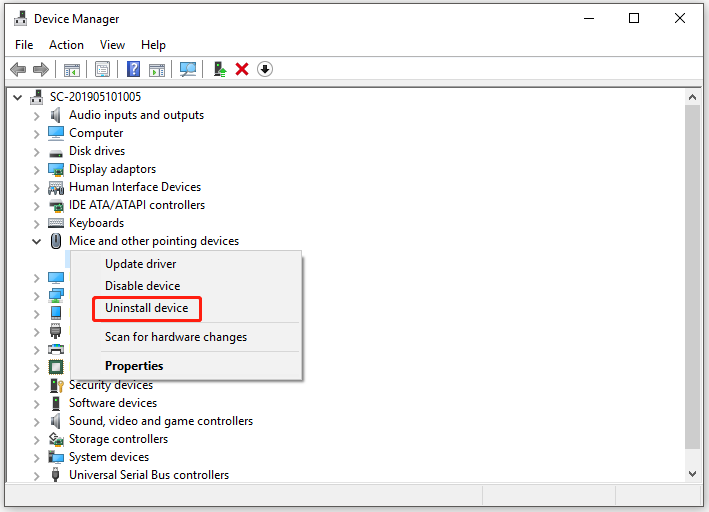Image resolution: width=709 pixels, height=512 pixels.
Task: Click the black down-arrow toolbar icon
Action: pos(265,69)
